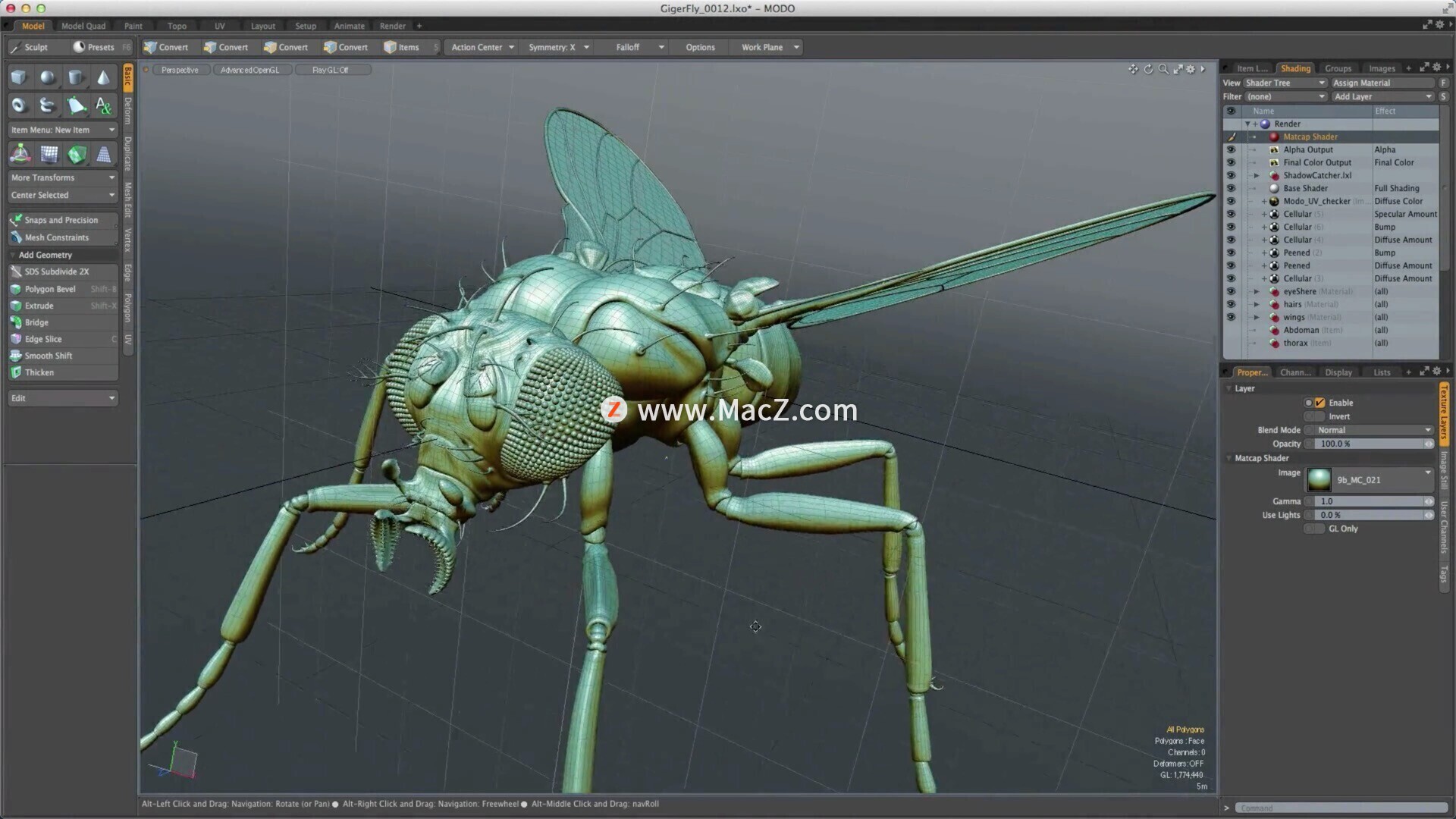This screenshot has width=1456, height=819.
Task: Switch to the Paint layout tab
Action: (133, 26)
